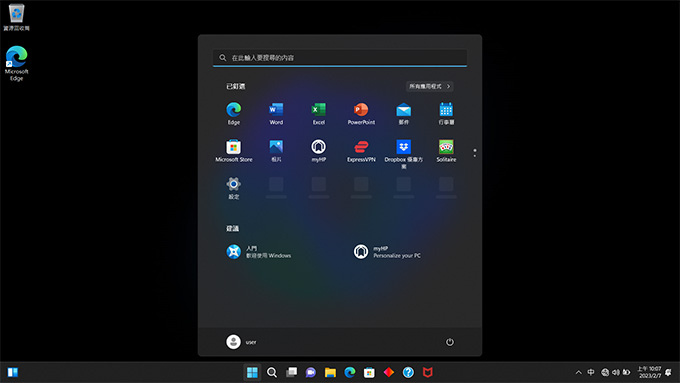This screenshot has height=383, width=680.
Task: Go to next pinned apps page dots
Action: 475,153
